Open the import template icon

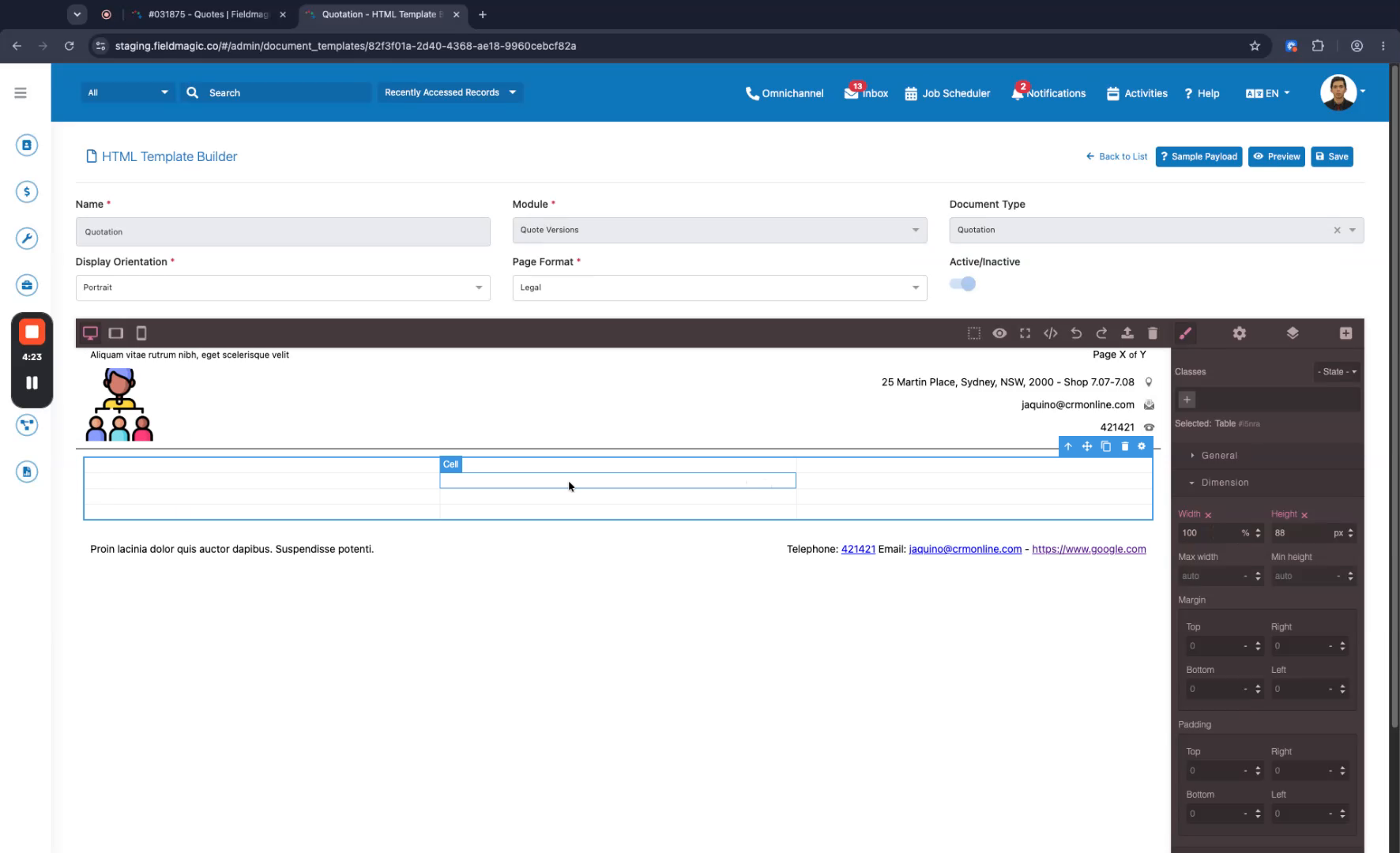pyautogui.click(x=1127, y=333)
